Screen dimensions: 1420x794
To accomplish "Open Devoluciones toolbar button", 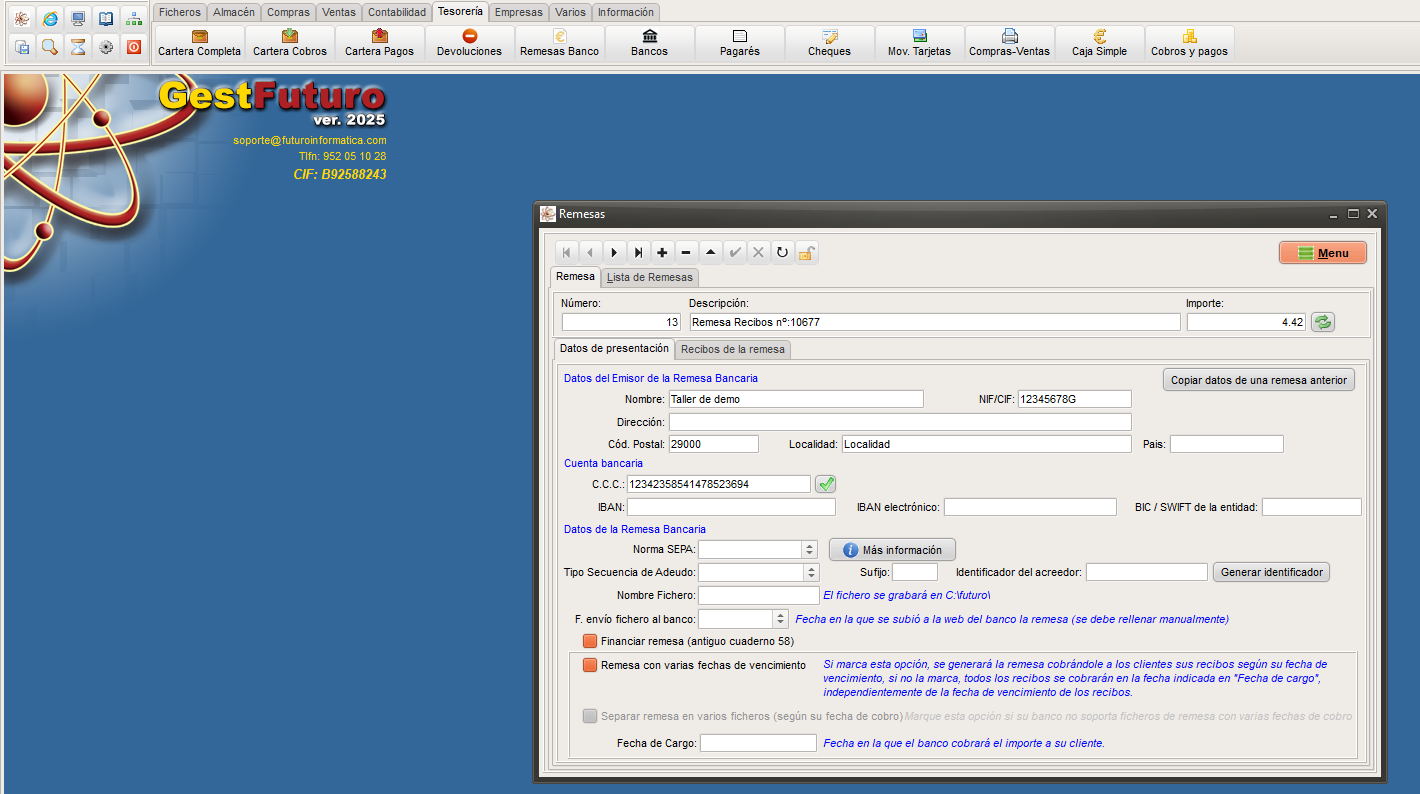I will coord(470,43).
